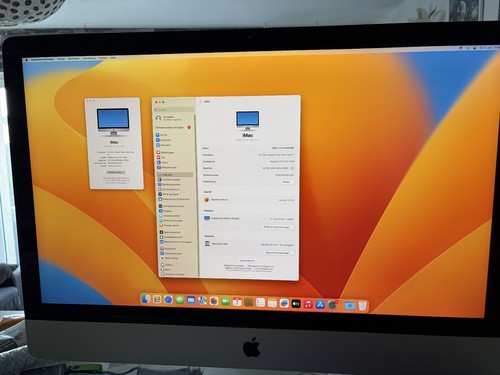Open the Trash in the Dock
The height and width of the screenshot is (375, 500).
(x=362, y=306)
